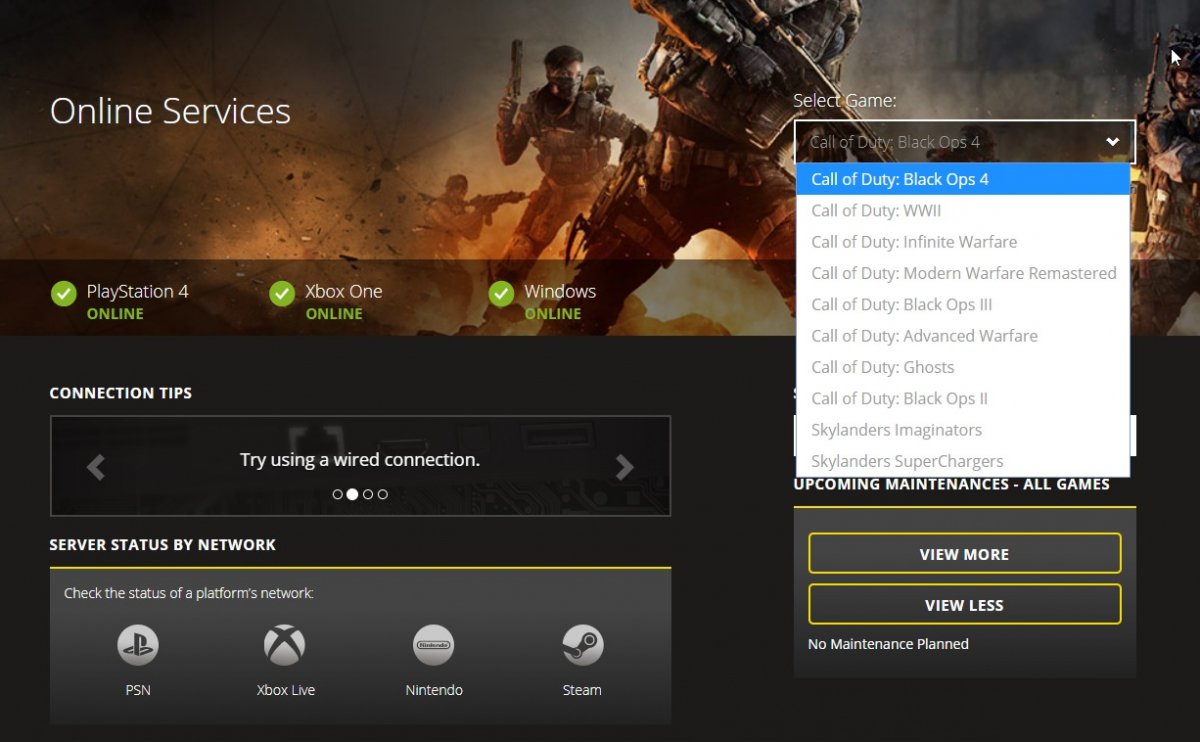Select the first carousel dot indicator

(x=338, y=494)
